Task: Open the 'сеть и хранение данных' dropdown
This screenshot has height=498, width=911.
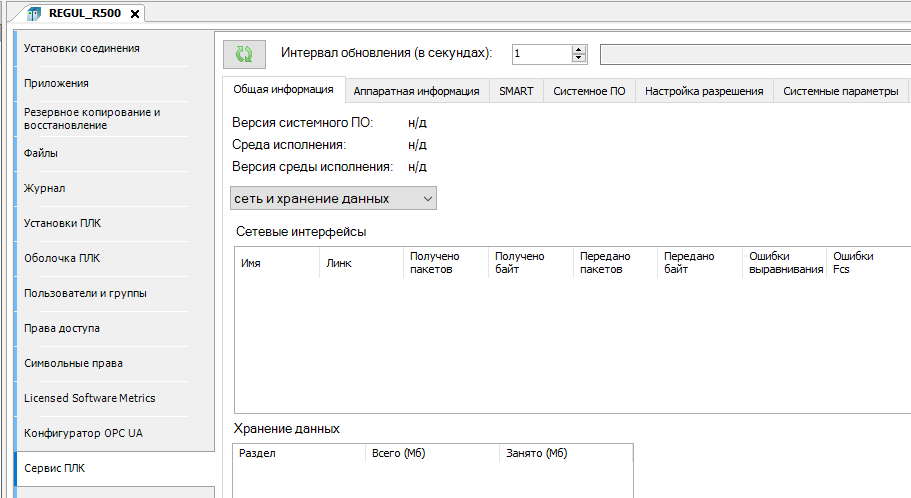Action: [333, 198]
